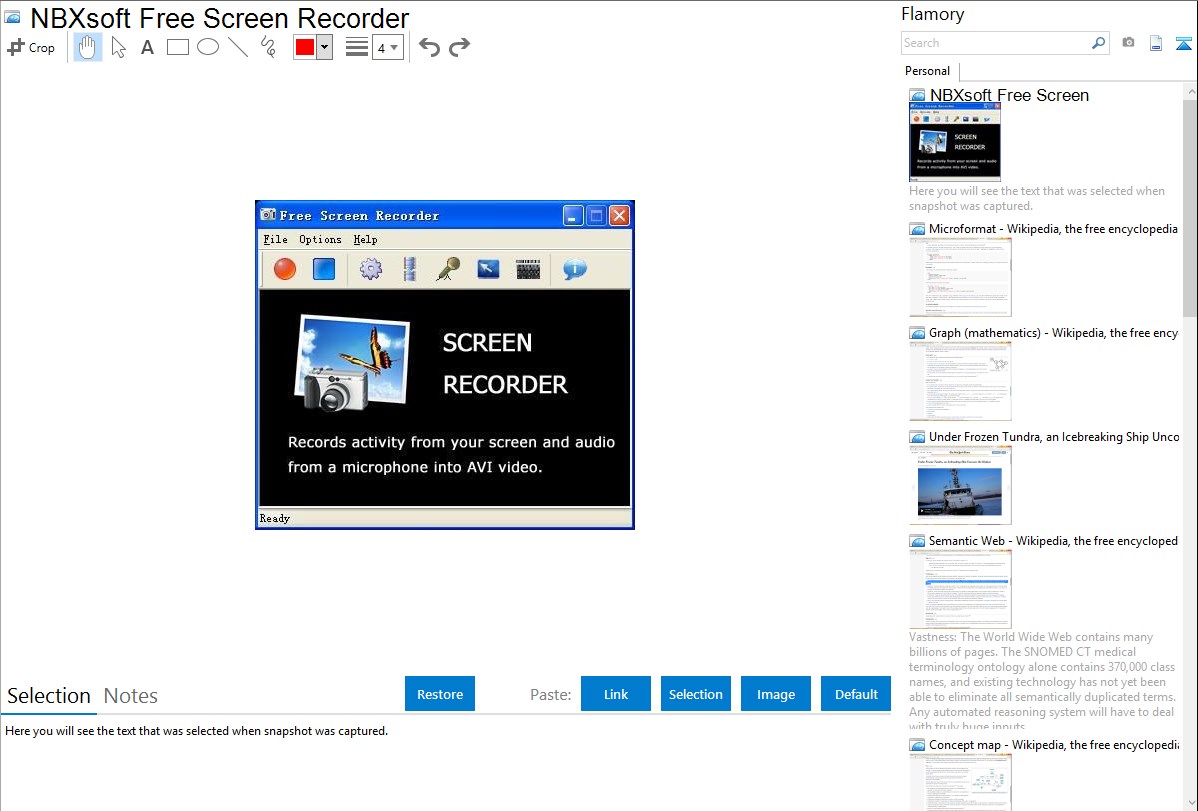Open the color picker dropdown arrow

point(324,47)
